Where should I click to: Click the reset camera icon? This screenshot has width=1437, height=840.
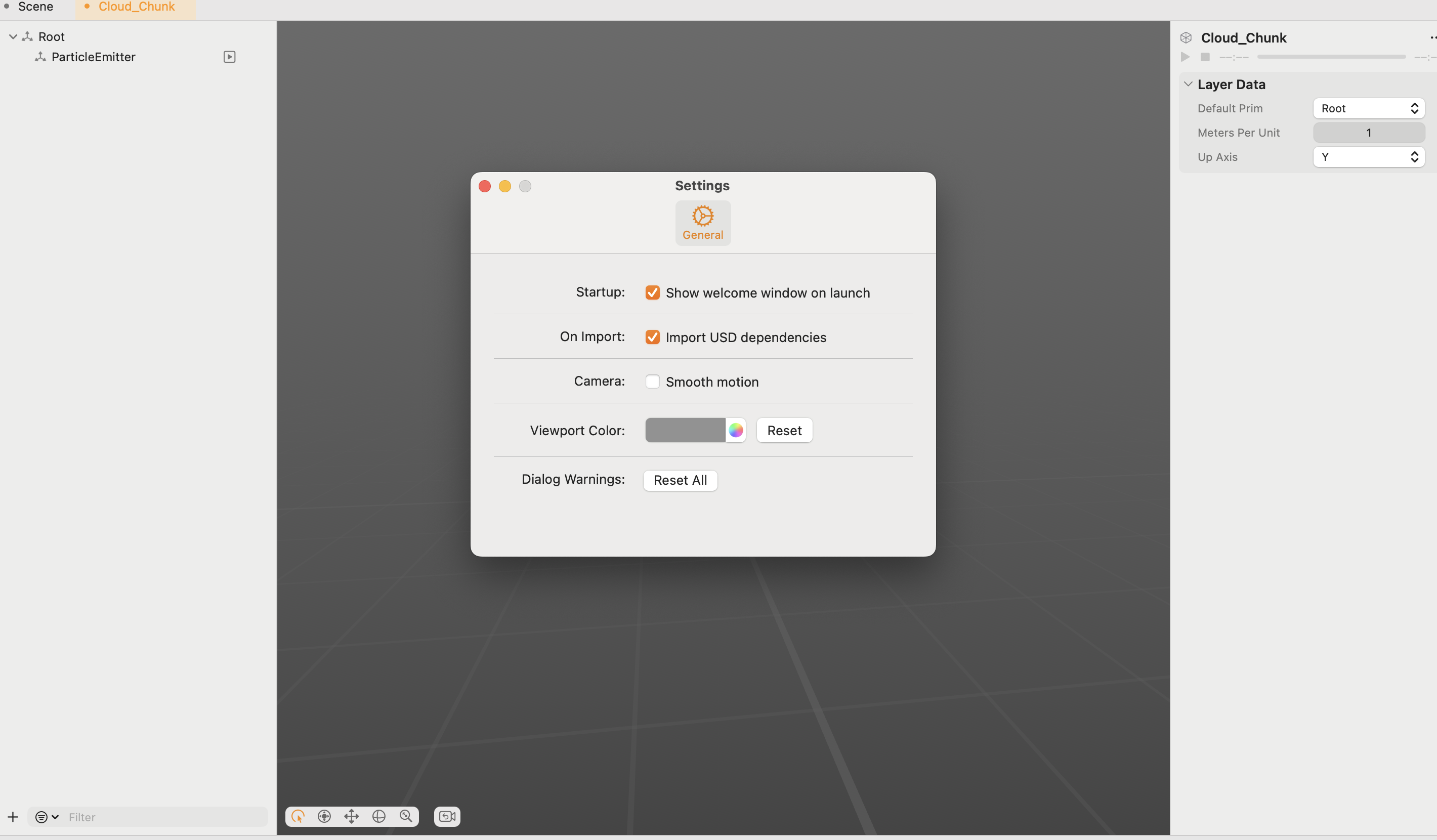[447, 816]
